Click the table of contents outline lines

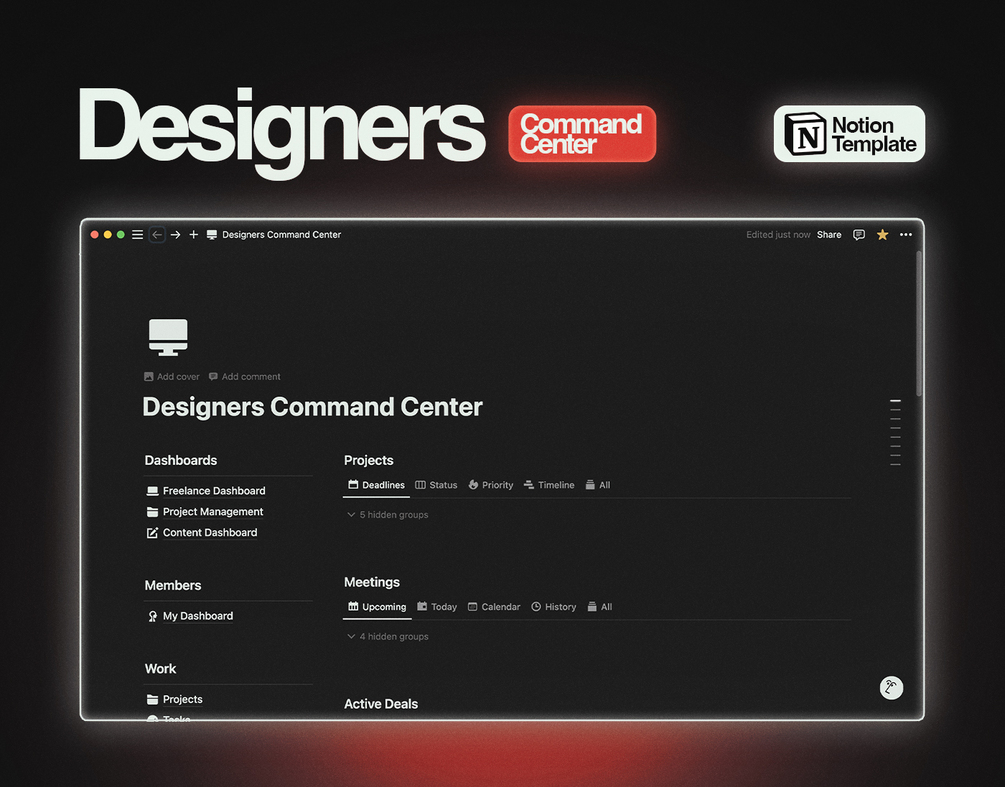pyautogui.click(x=895, y=433)
